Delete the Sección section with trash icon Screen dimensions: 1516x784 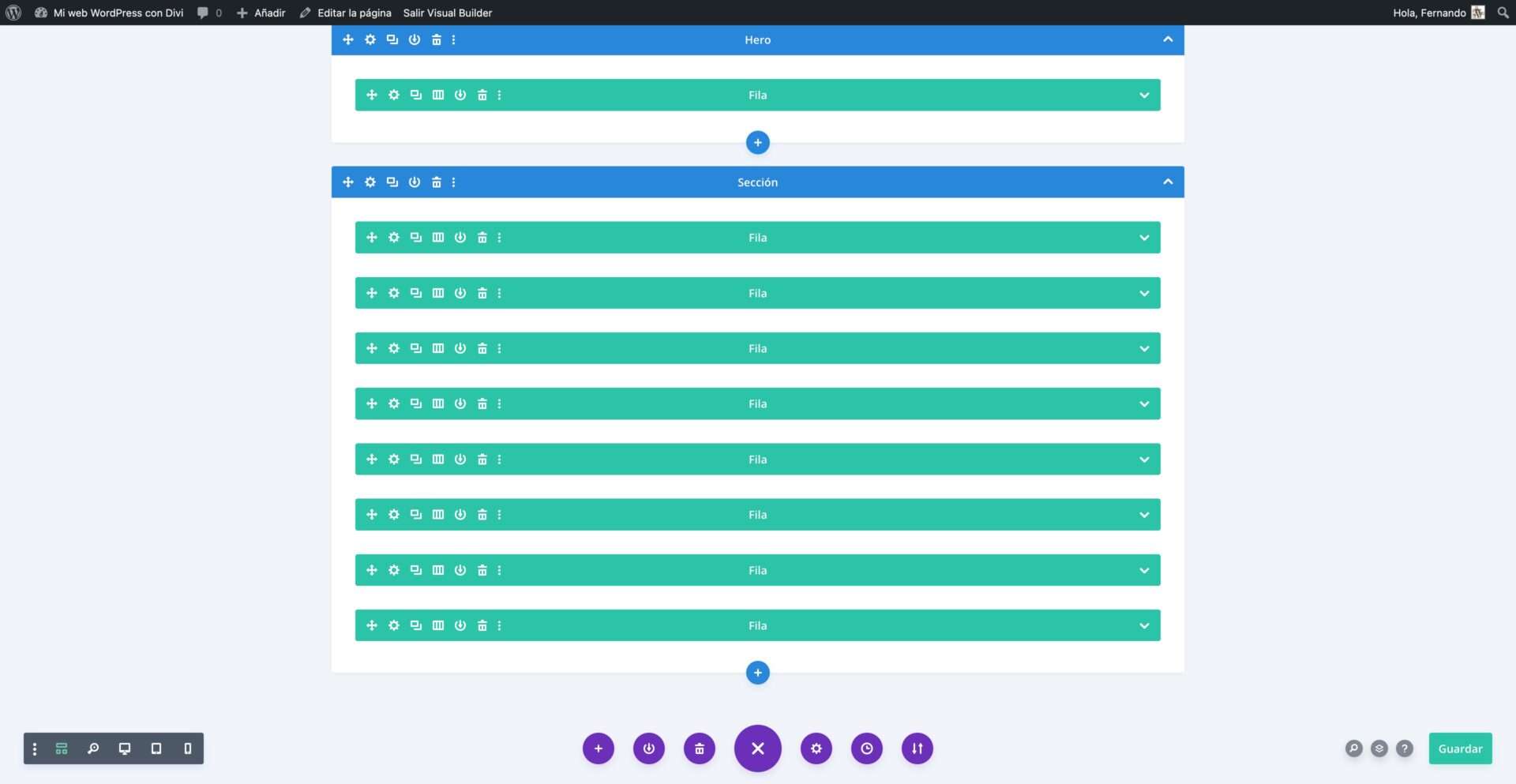(x=436, y=182)
